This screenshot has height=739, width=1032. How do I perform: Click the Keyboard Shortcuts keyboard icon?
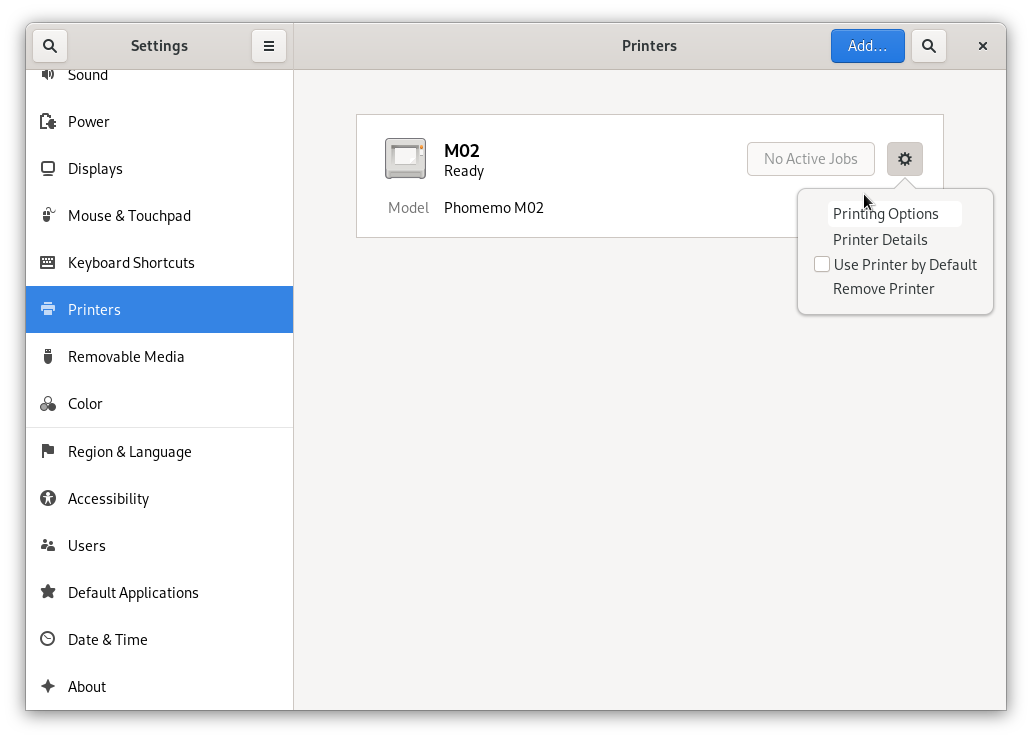pos(47,263)
